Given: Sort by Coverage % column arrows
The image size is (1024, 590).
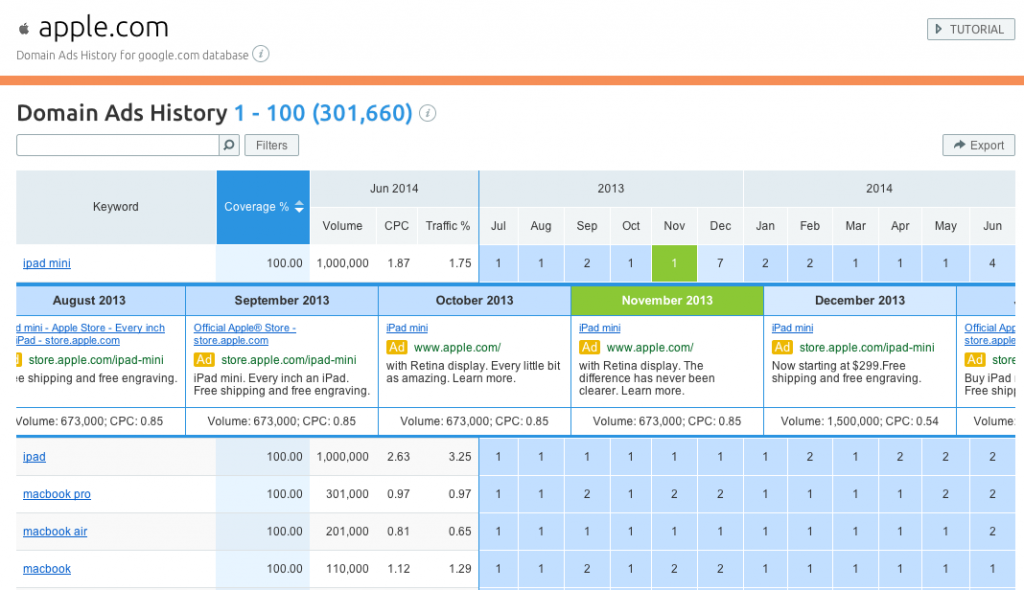Looking at the screenshot, I should tap(299, 207).
